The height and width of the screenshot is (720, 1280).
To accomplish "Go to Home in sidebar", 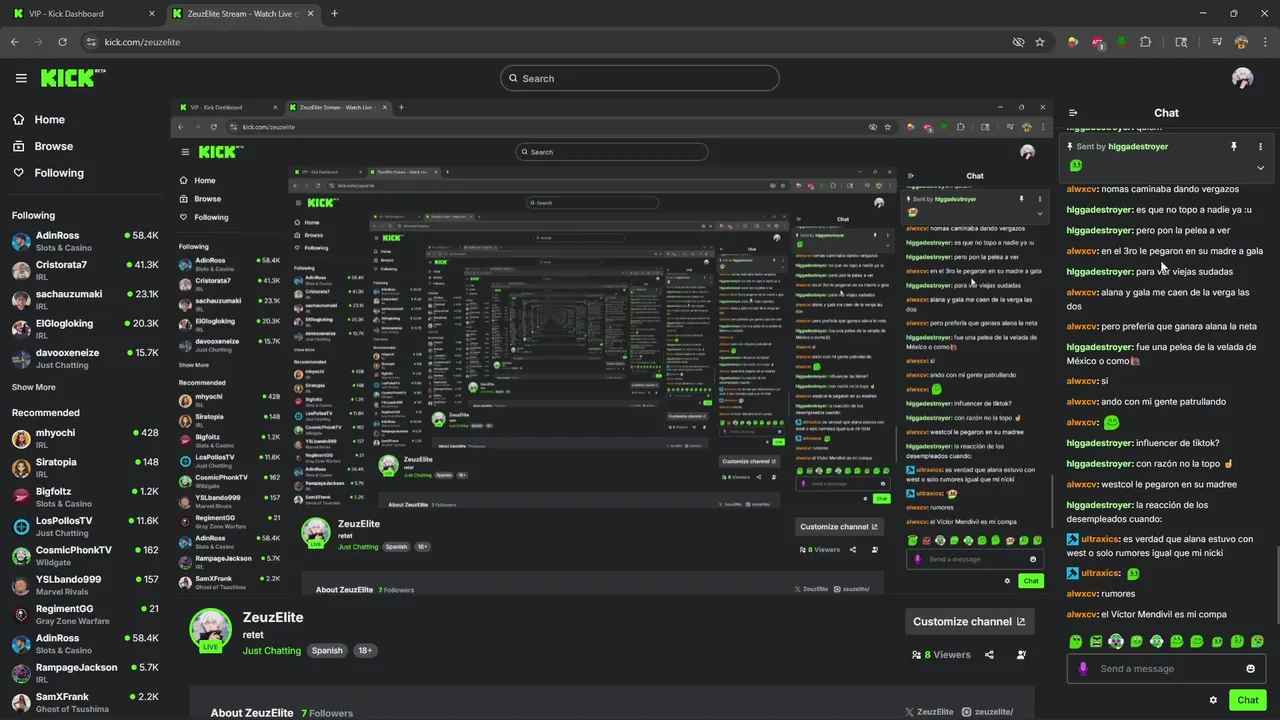I will (39, 119).
